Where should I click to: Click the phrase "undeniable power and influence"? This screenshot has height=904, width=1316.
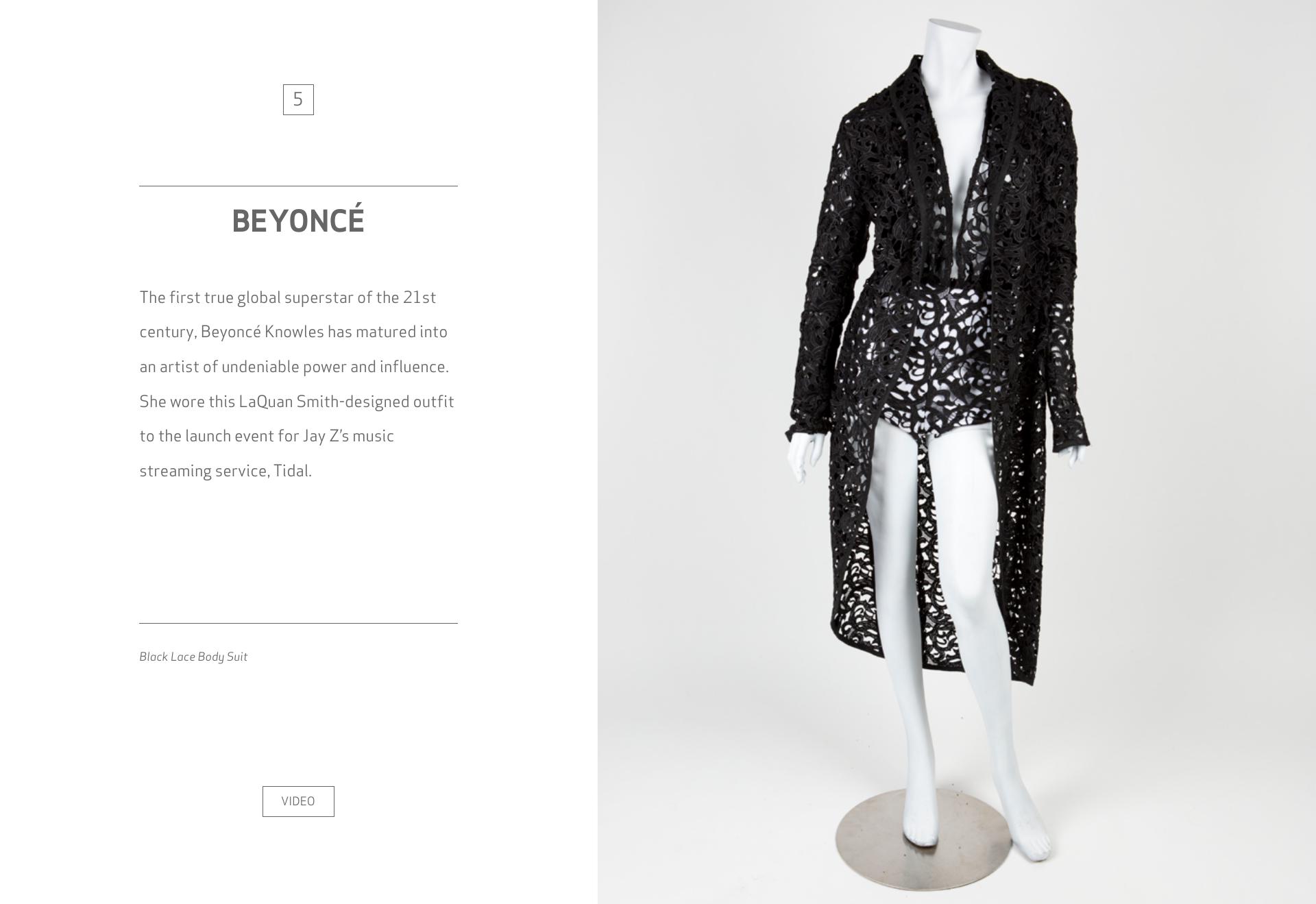point(334,367)
